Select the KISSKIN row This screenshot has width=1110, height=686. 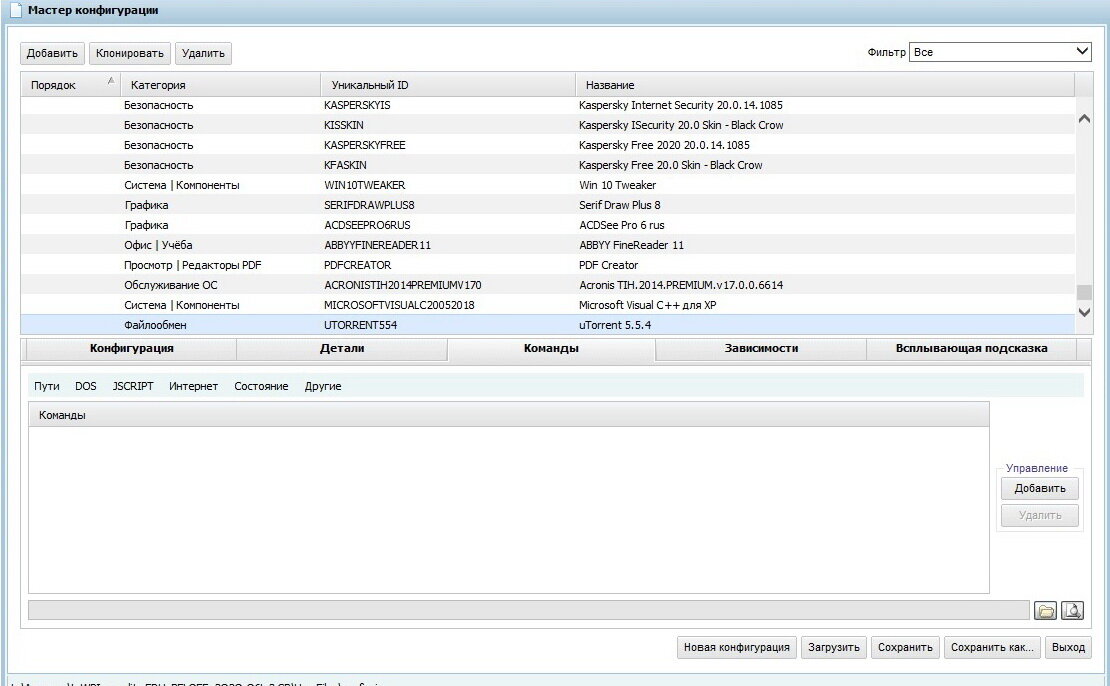tap(547, 125)
